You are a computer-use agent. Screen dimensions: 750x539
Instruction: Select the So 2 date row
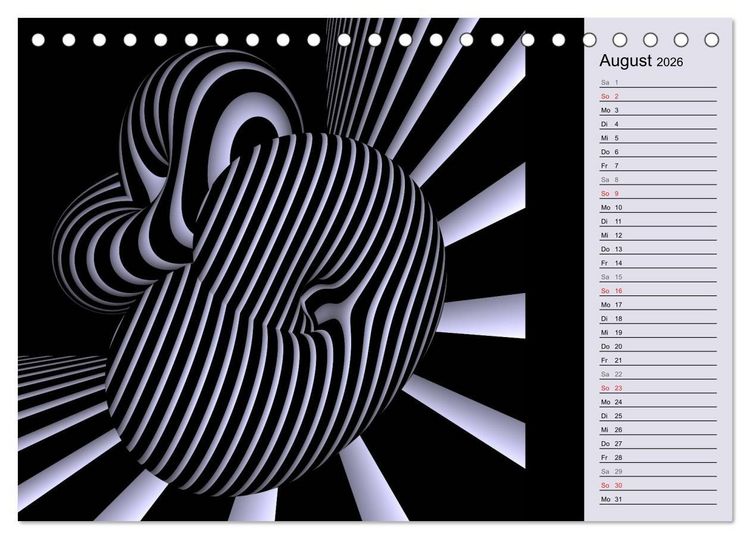659,96
